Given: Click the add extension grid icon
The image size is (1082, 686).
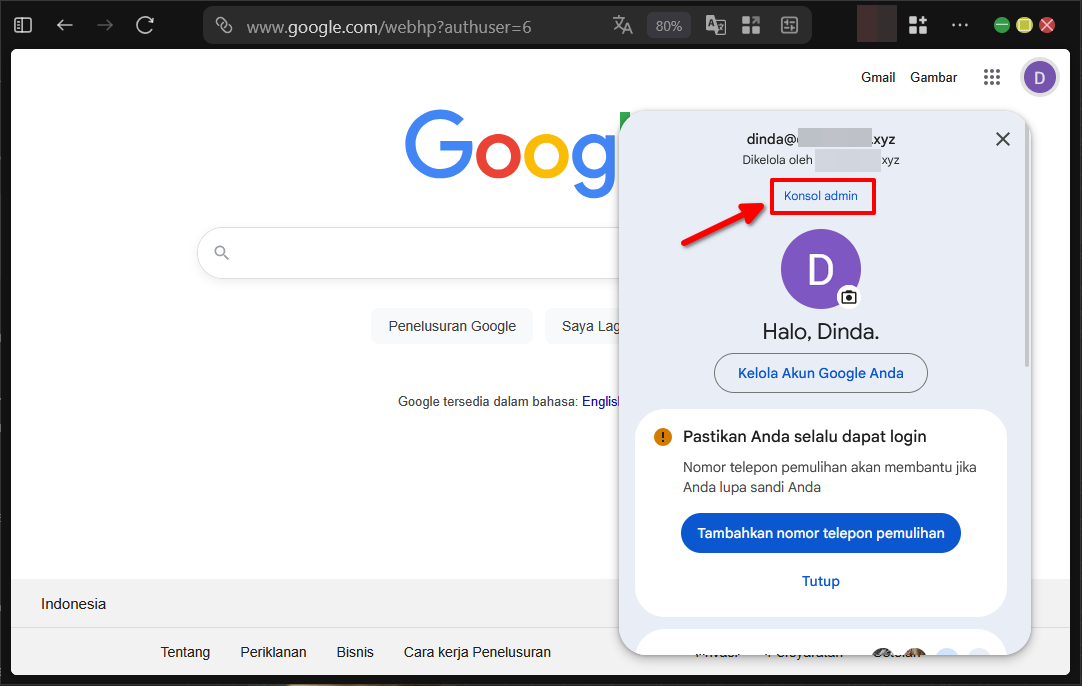Looking at the screenshot, I should tap(917, 24).
